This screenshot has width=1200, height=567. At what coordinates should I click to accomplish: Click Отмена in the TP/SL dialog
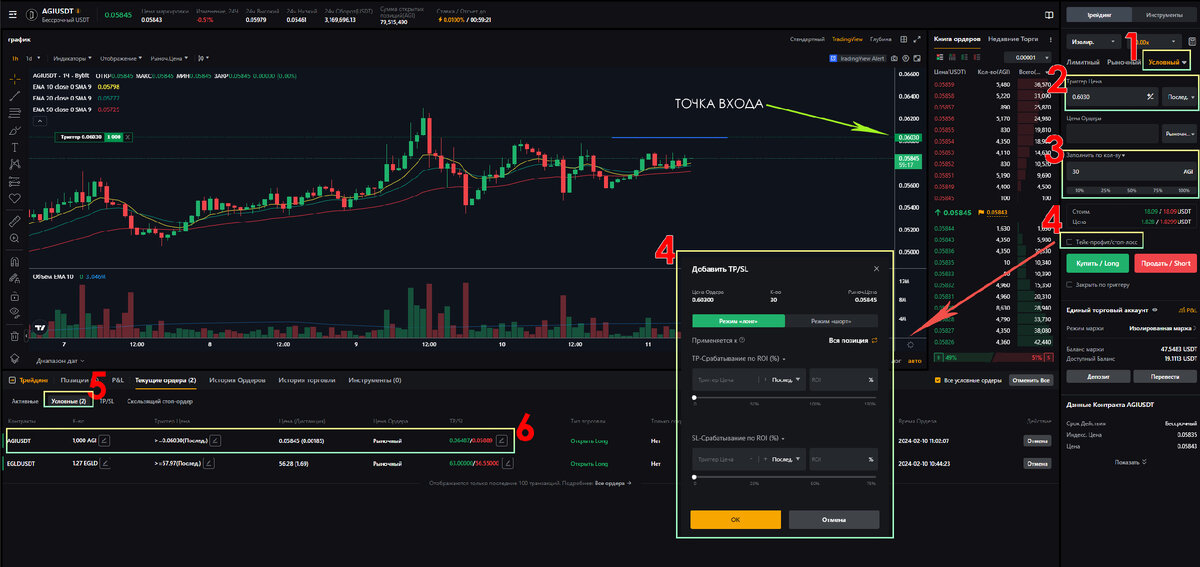click(x=833, y=520)
